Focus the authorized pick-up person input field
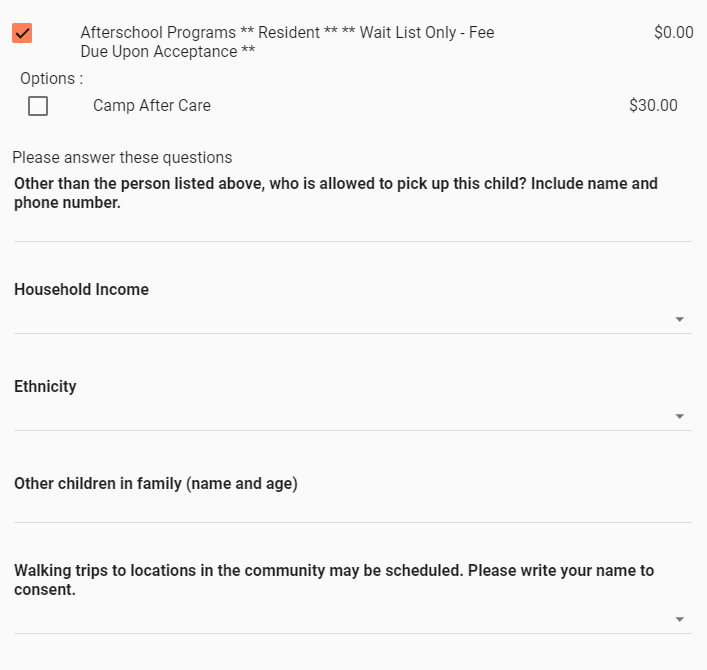Screen dimensions: 707x670 [x=352, y=228]
